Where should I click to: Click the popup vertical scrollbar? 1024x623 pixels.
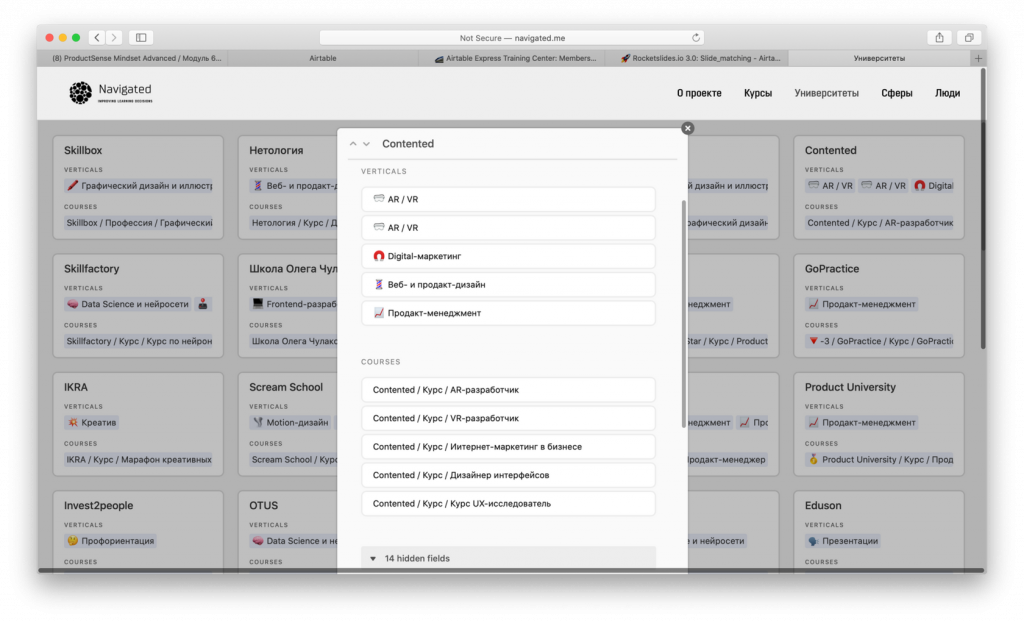(x=684, y=313)
